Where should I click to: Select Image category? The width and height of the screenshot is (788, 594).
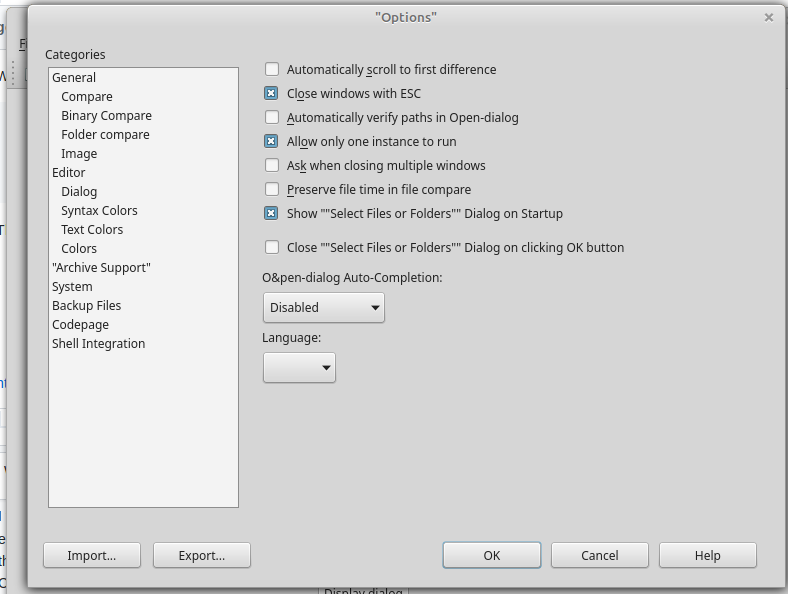pos(79,154)
